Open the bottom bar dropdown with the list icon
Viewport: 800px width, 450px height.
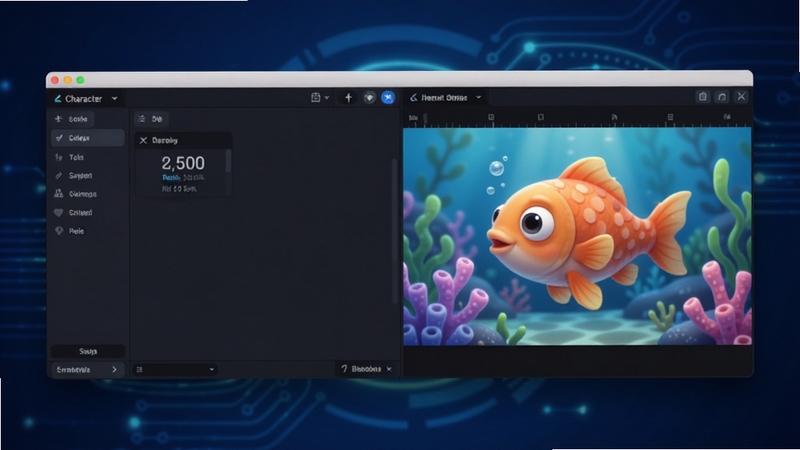click(175, 369)
